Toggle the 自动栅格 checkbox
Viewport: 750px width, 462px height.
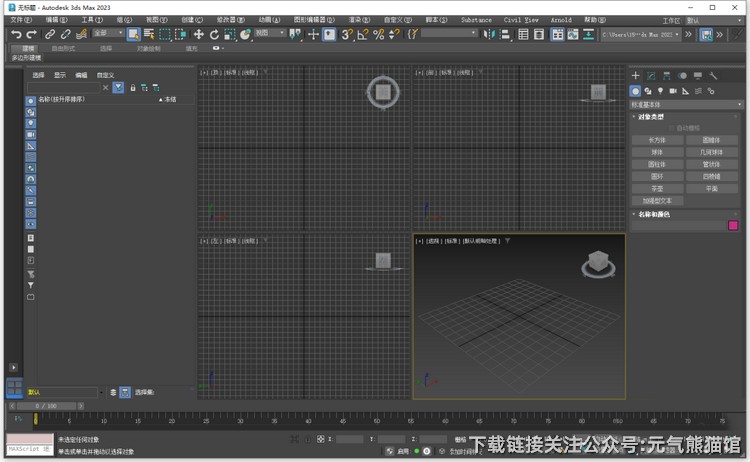[x=673, y=128]
